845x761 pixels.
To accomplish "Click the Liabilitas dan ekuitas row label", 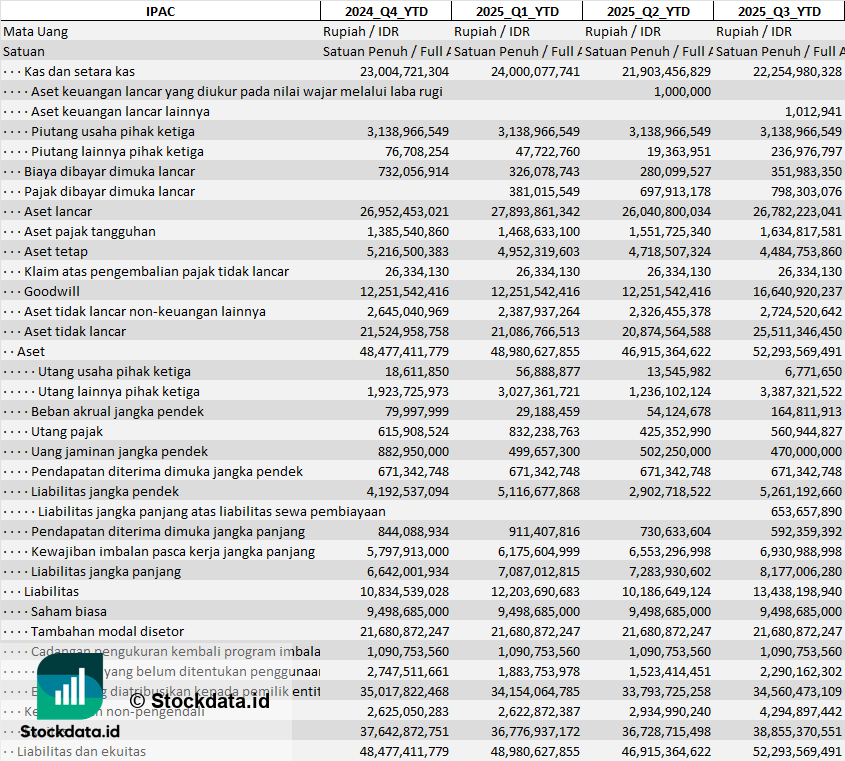I will pyautogui.click(x=81, y=751).
